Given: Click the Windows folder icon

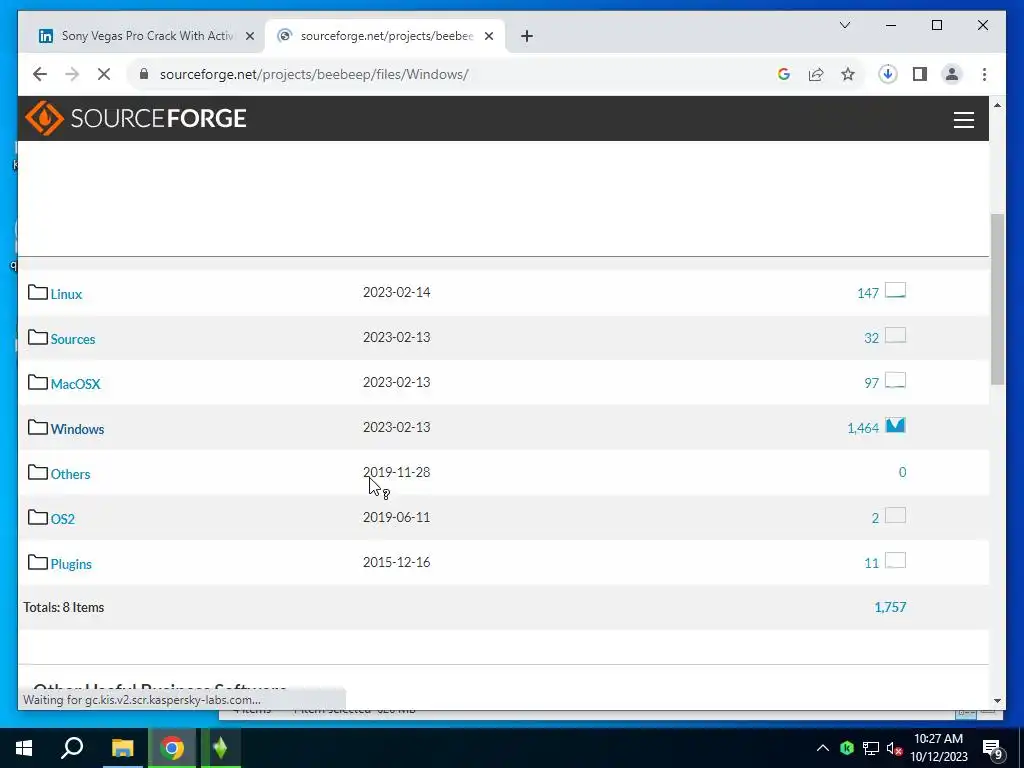Looking at the screenshot, I should [38, 427].
